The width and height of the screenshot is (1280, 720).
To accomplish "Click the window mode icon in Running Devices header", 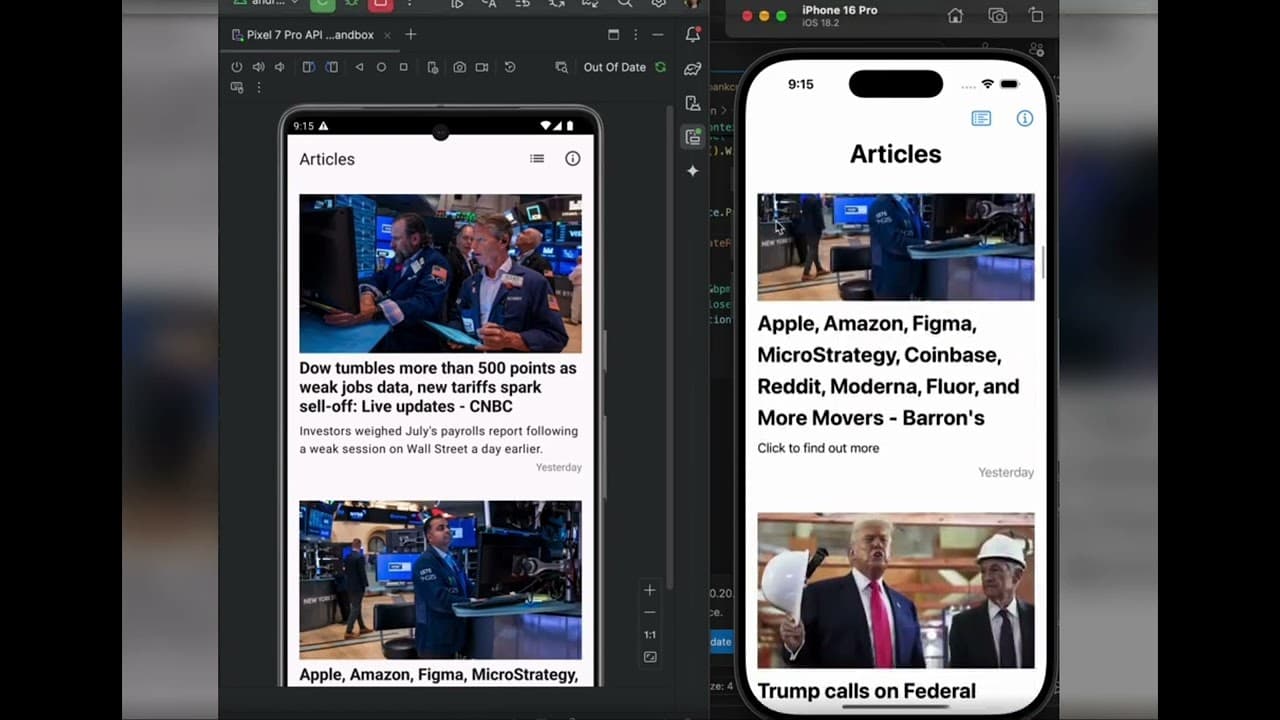I will tap(613, 34).
